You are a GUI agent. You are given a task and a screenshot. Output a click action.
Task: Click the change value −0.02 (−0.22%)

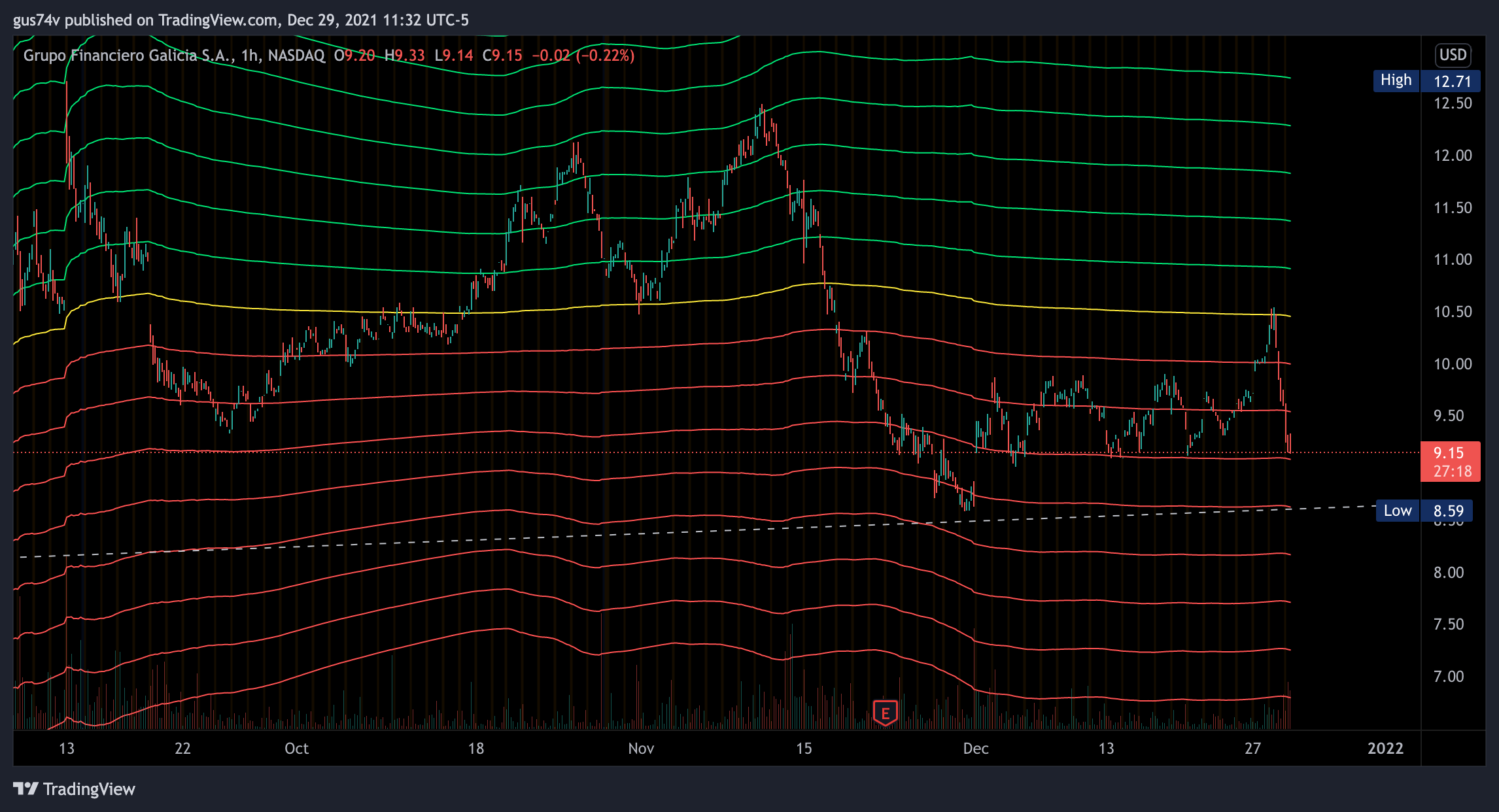pyautogui.click(x=583, y=56)
